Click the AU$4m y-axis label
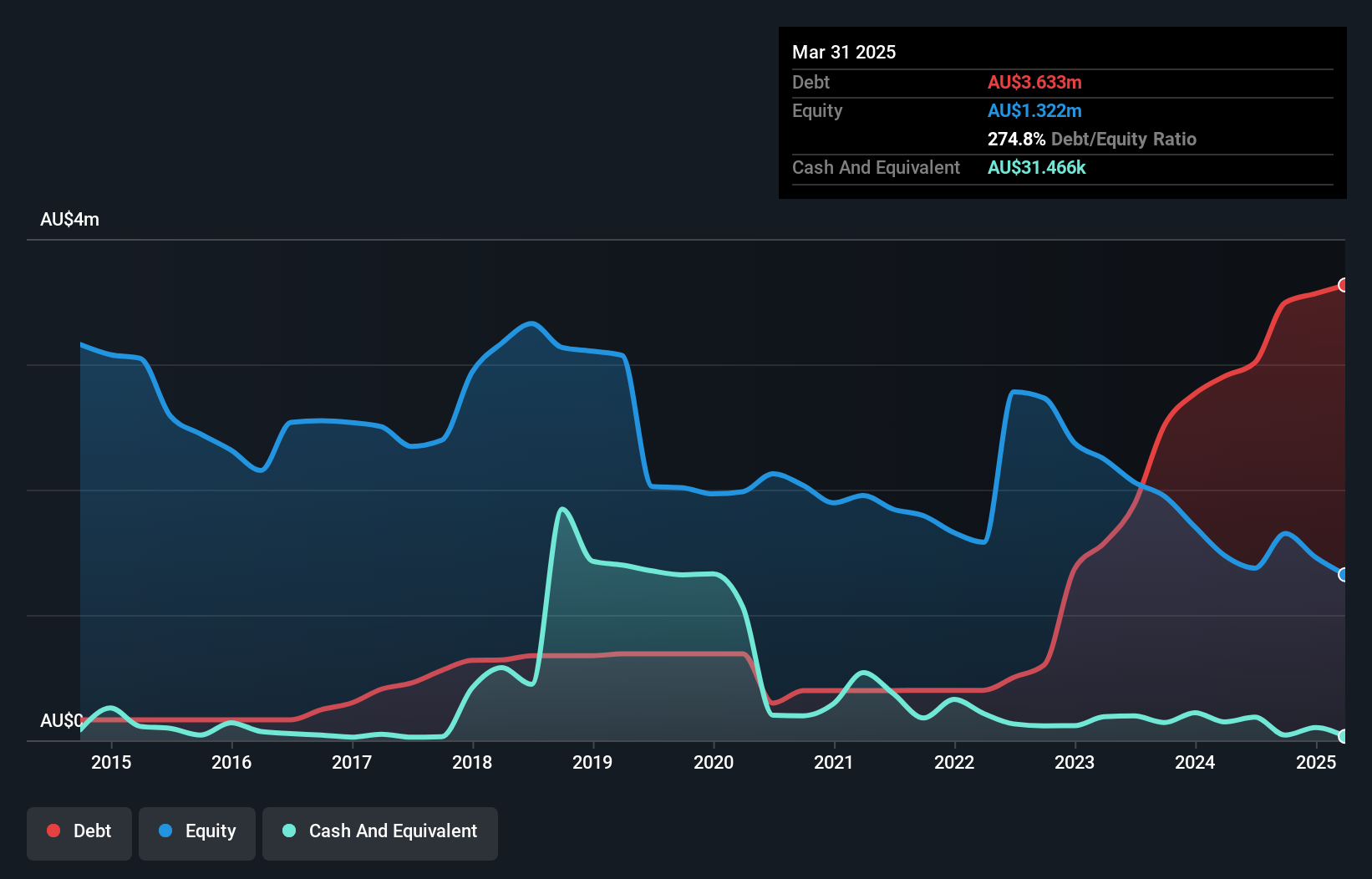1372x879 pixels. point(69,220)
